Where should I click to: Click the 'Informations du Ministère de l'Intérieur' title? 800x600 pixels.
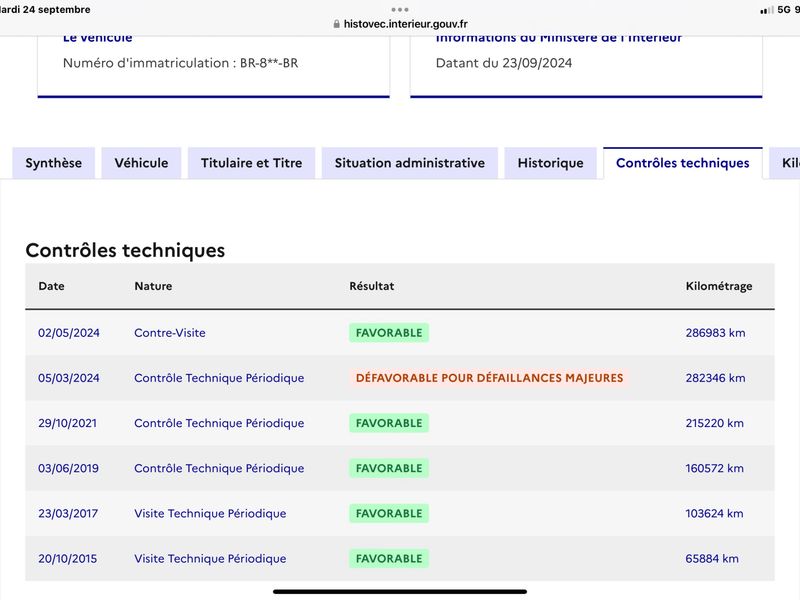tap(558, 39)
